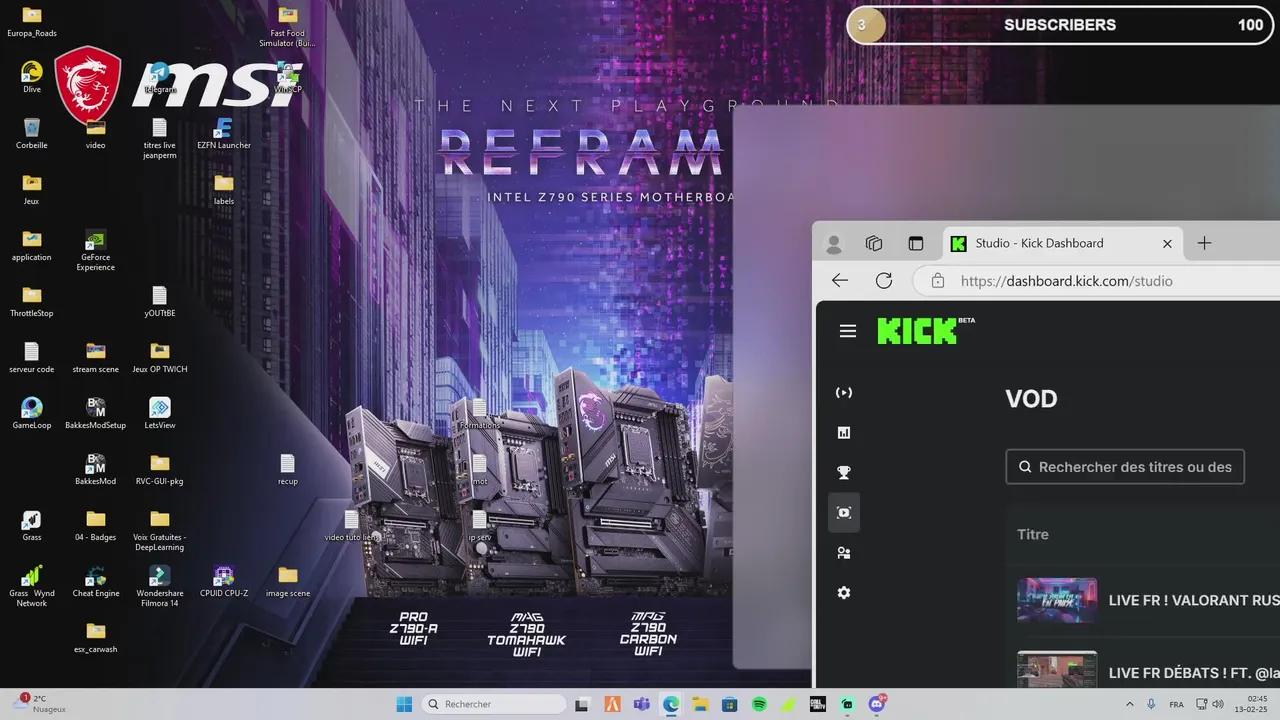Open the Kick dashboard settings gear
The height and width of the screenshot is (720, 1280).
click(x=843, y=592)
